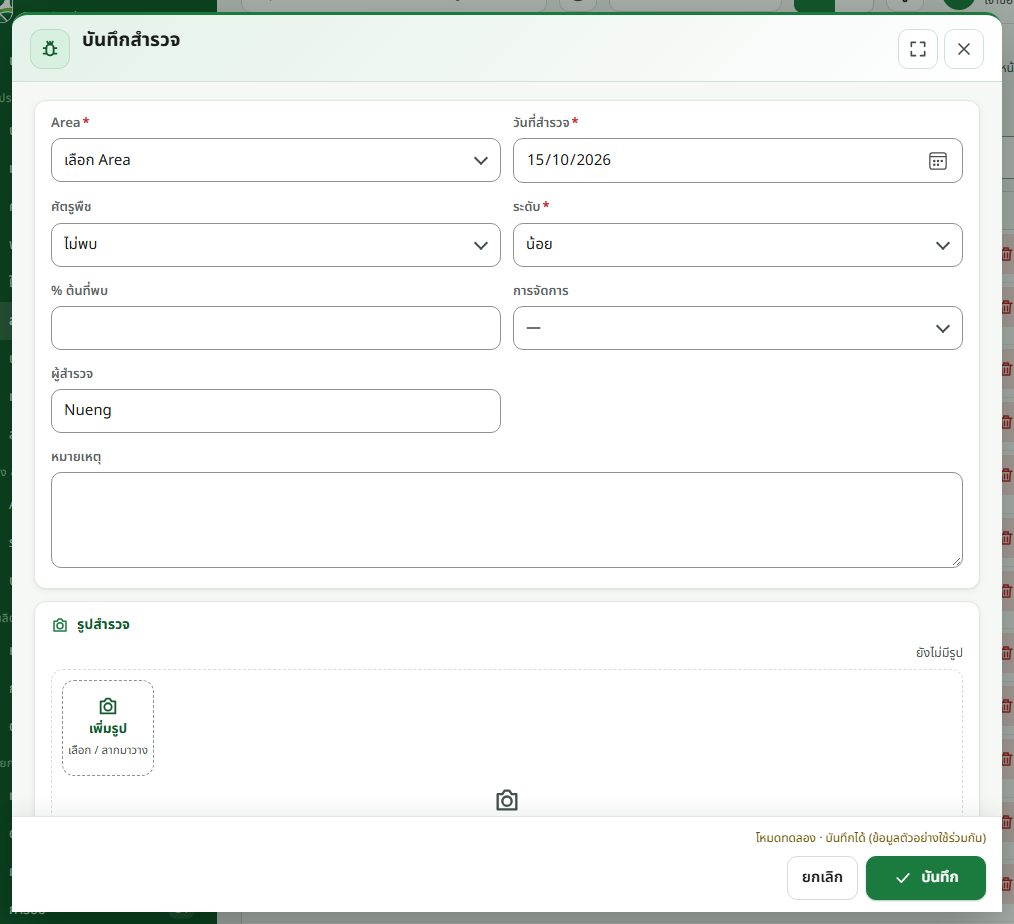Click the ยังไม่มีรูป status text

[939, 652]
